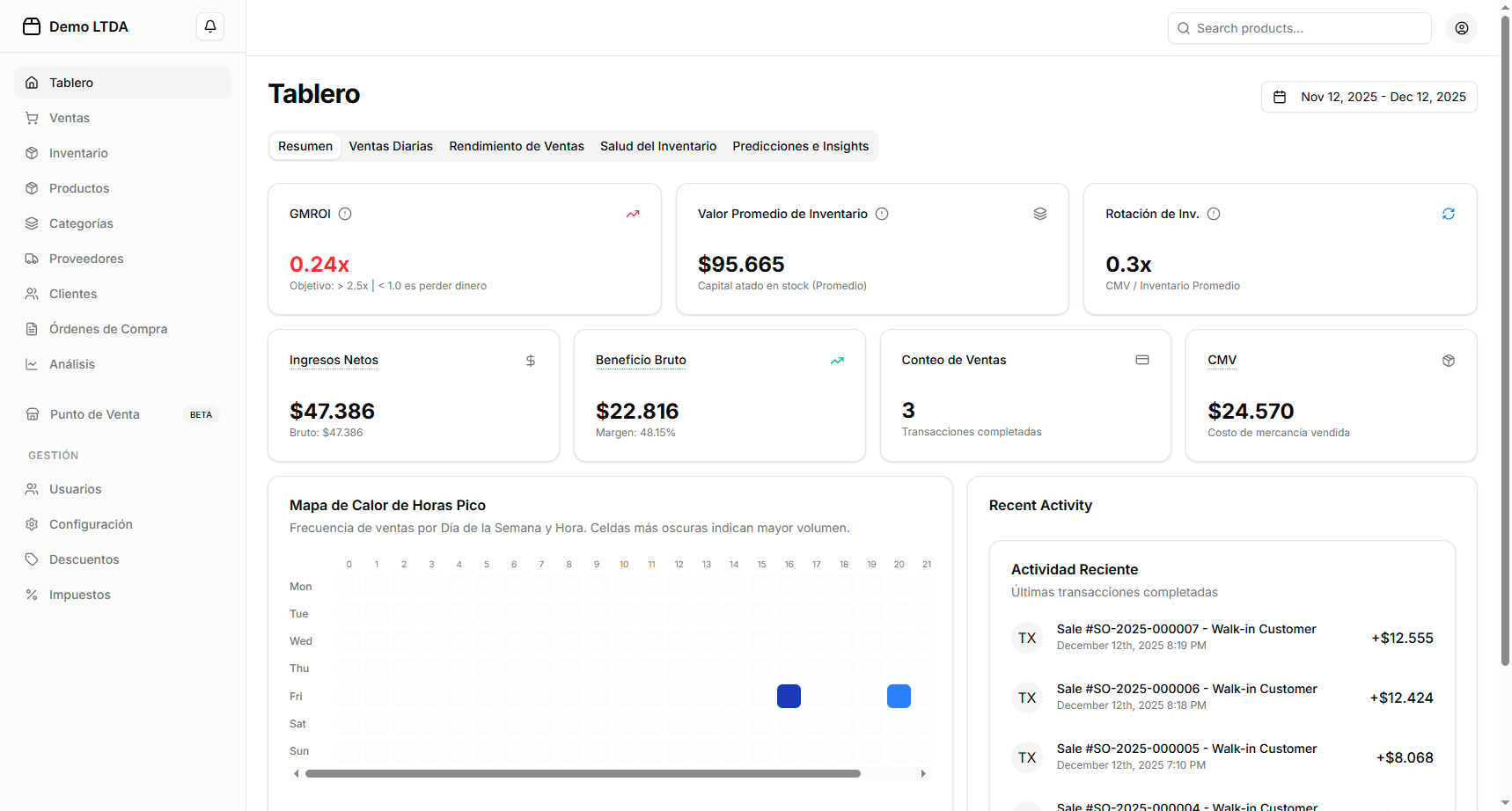Click the notifications bell icon
The height and width of the screenshot is (811, 1512).
coord(210,26)
